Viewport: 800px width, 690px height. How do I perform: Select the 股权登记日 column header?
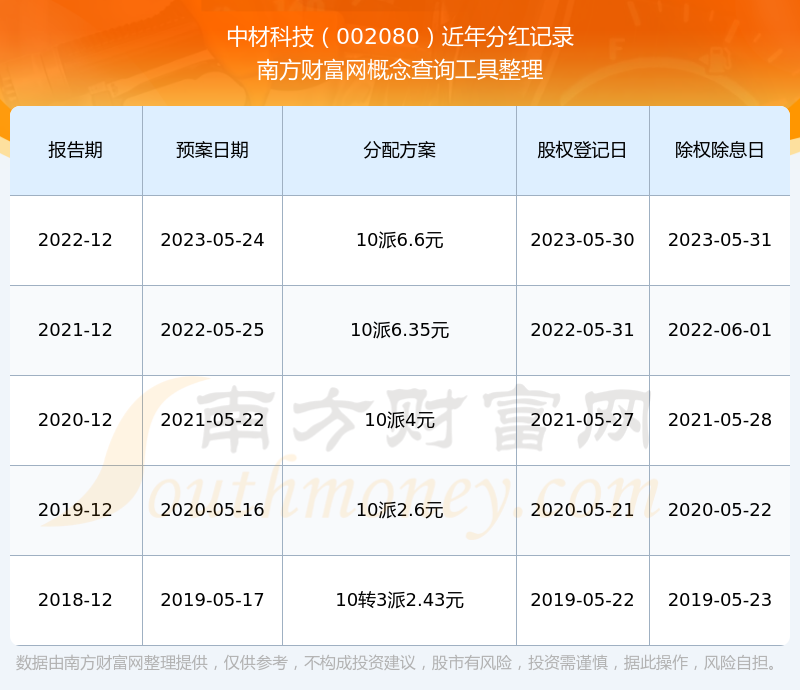click(x=582, y=150)
